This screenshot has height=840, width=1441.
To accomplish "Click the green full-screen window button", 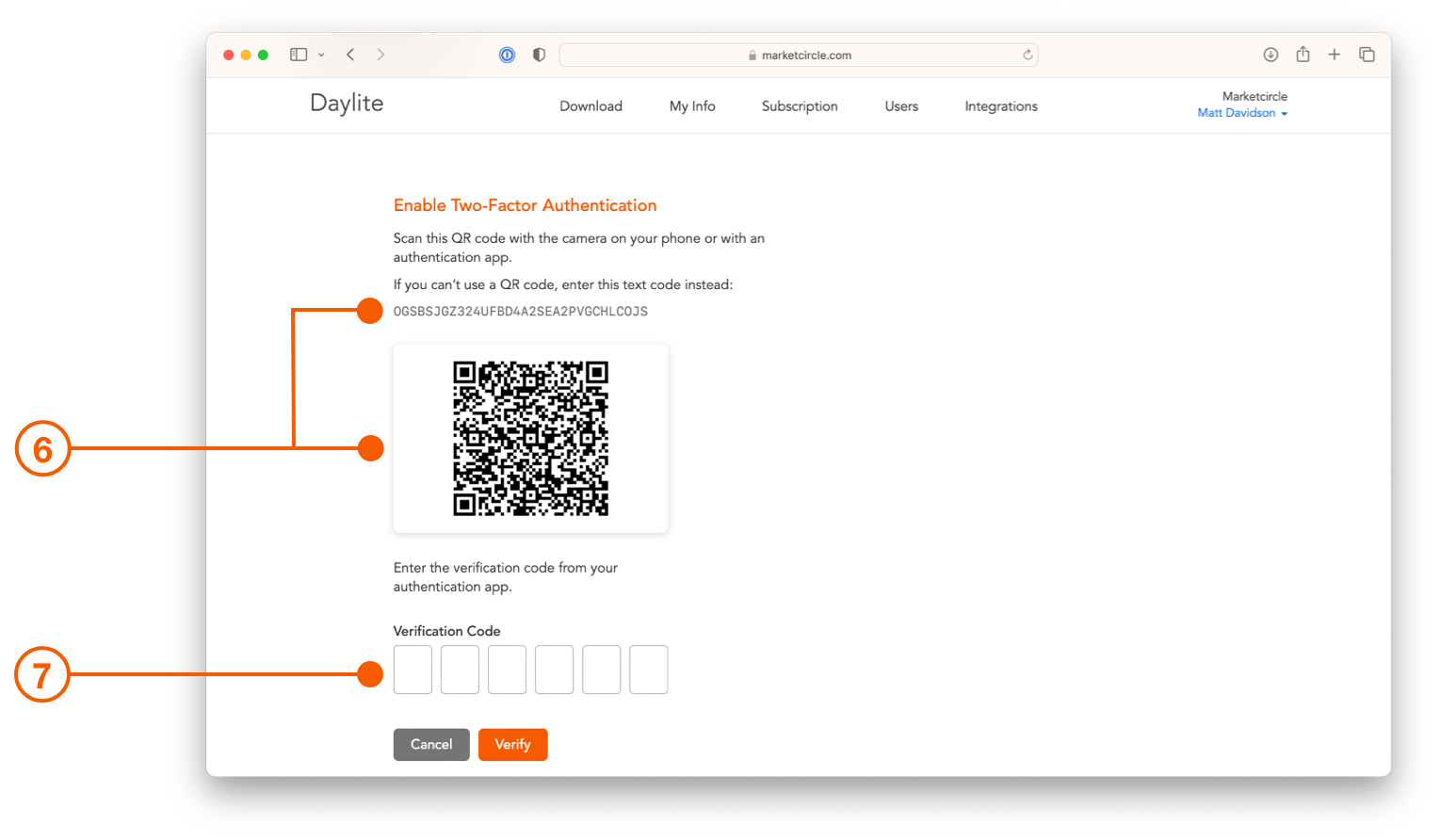I will point(263,55).
